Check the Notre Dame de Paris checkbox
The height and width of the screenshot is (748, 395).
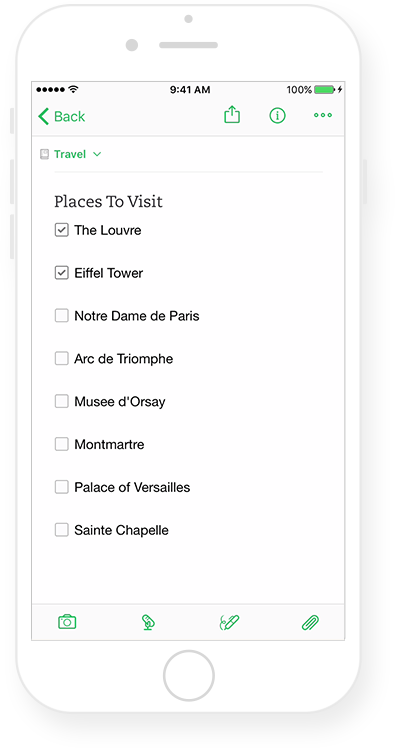pos(62,316)
